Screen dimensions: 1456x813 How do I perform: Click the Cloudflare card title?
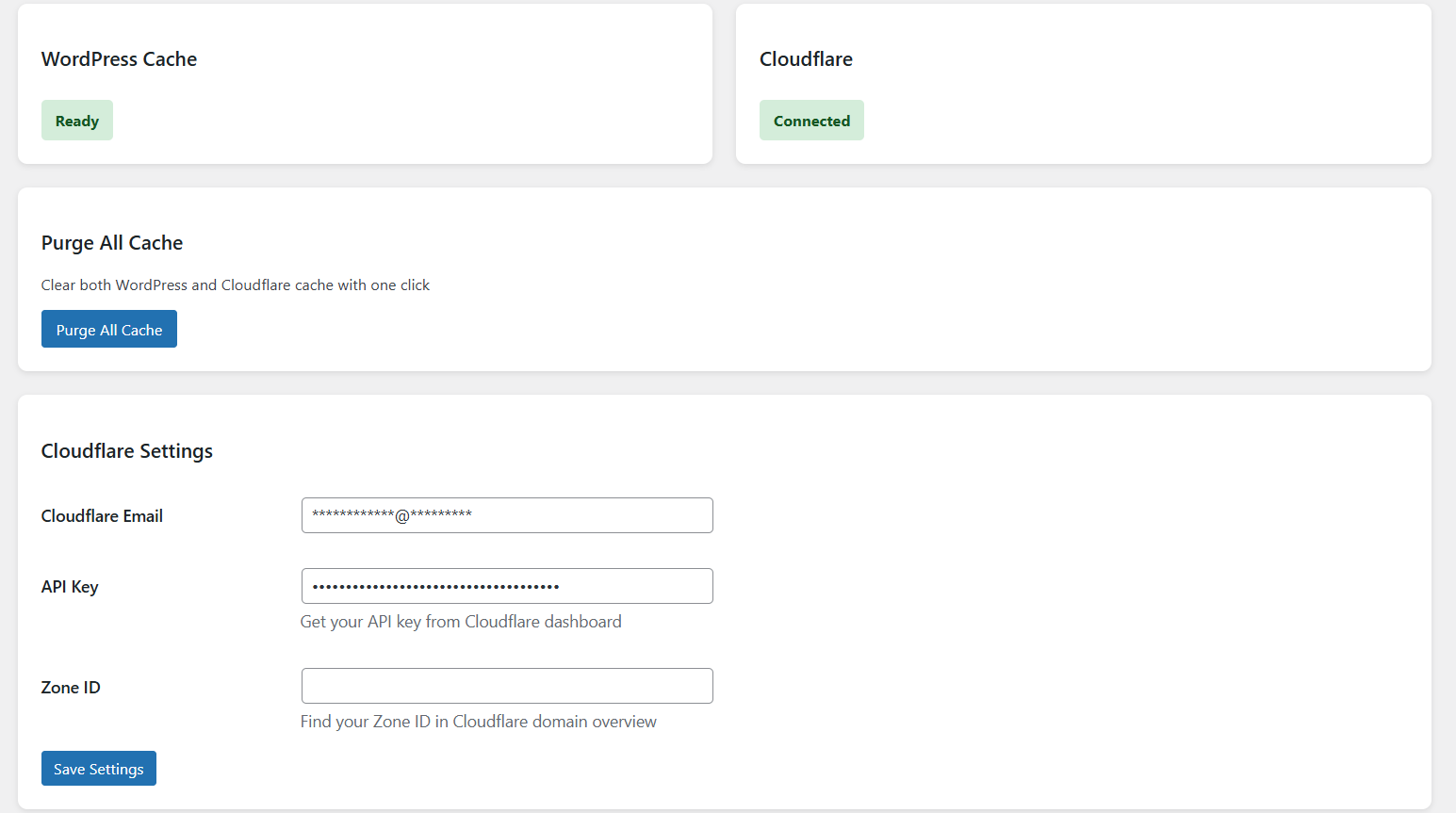[806, 59]
